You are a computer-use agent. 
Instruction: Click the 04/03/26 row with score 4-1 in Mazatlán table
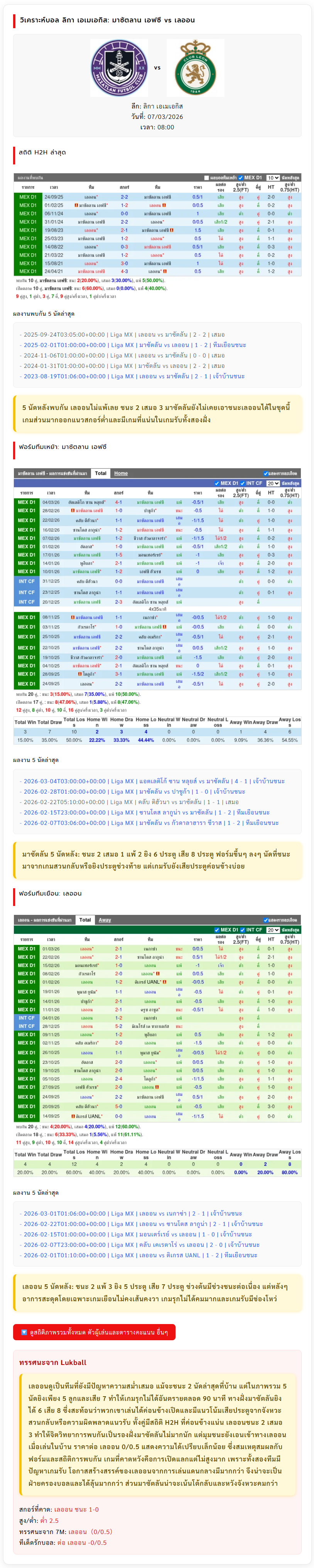[157, 502]
